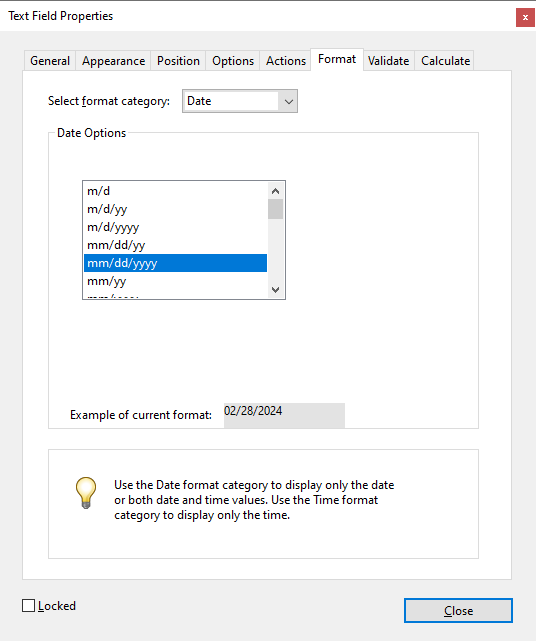This screenshot has width=536, height=641.
Task: Open the format category dropdown
Action: (240, 101)
